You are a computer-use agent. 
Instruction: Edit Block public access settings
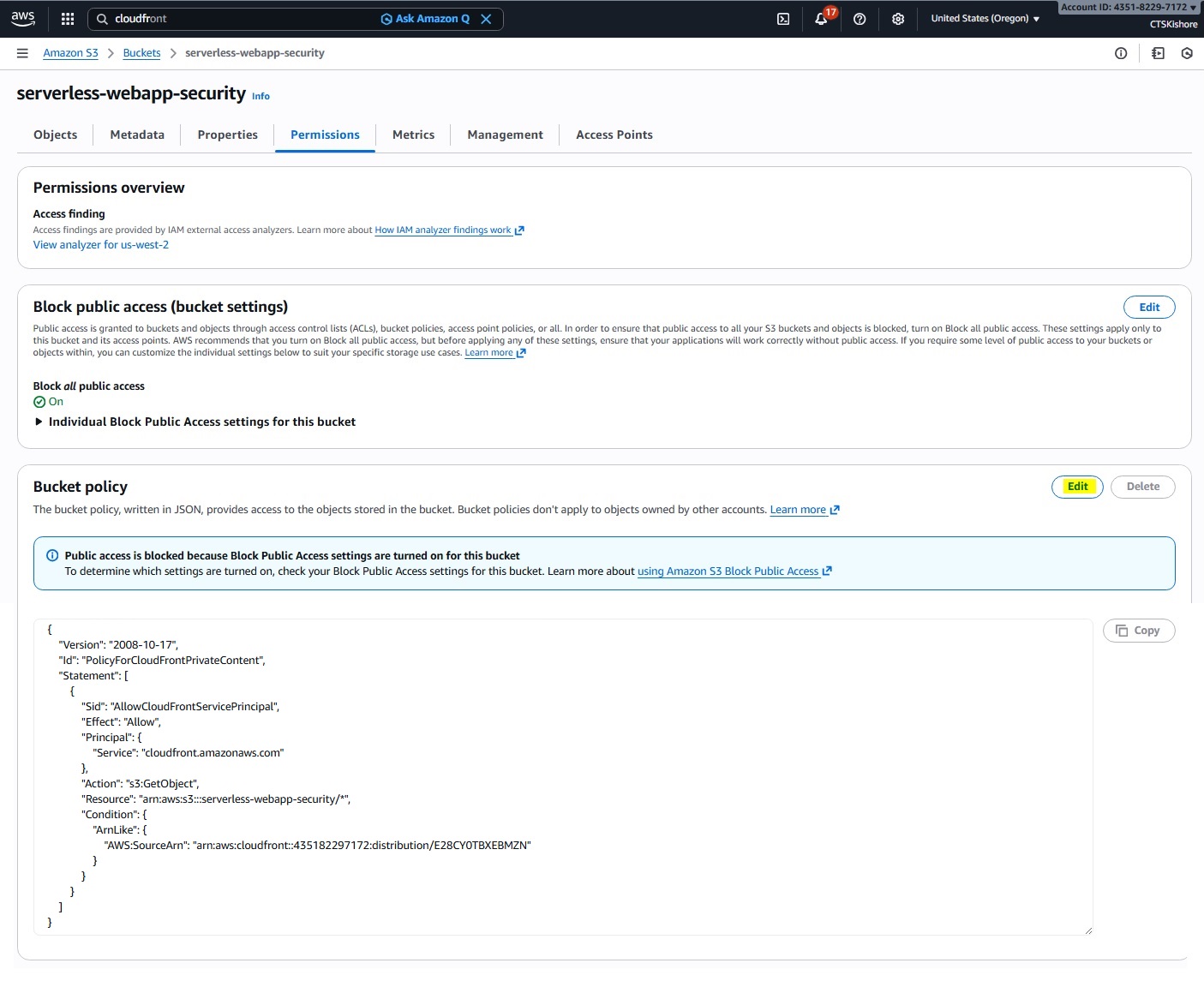click(x=1148, y=308)
